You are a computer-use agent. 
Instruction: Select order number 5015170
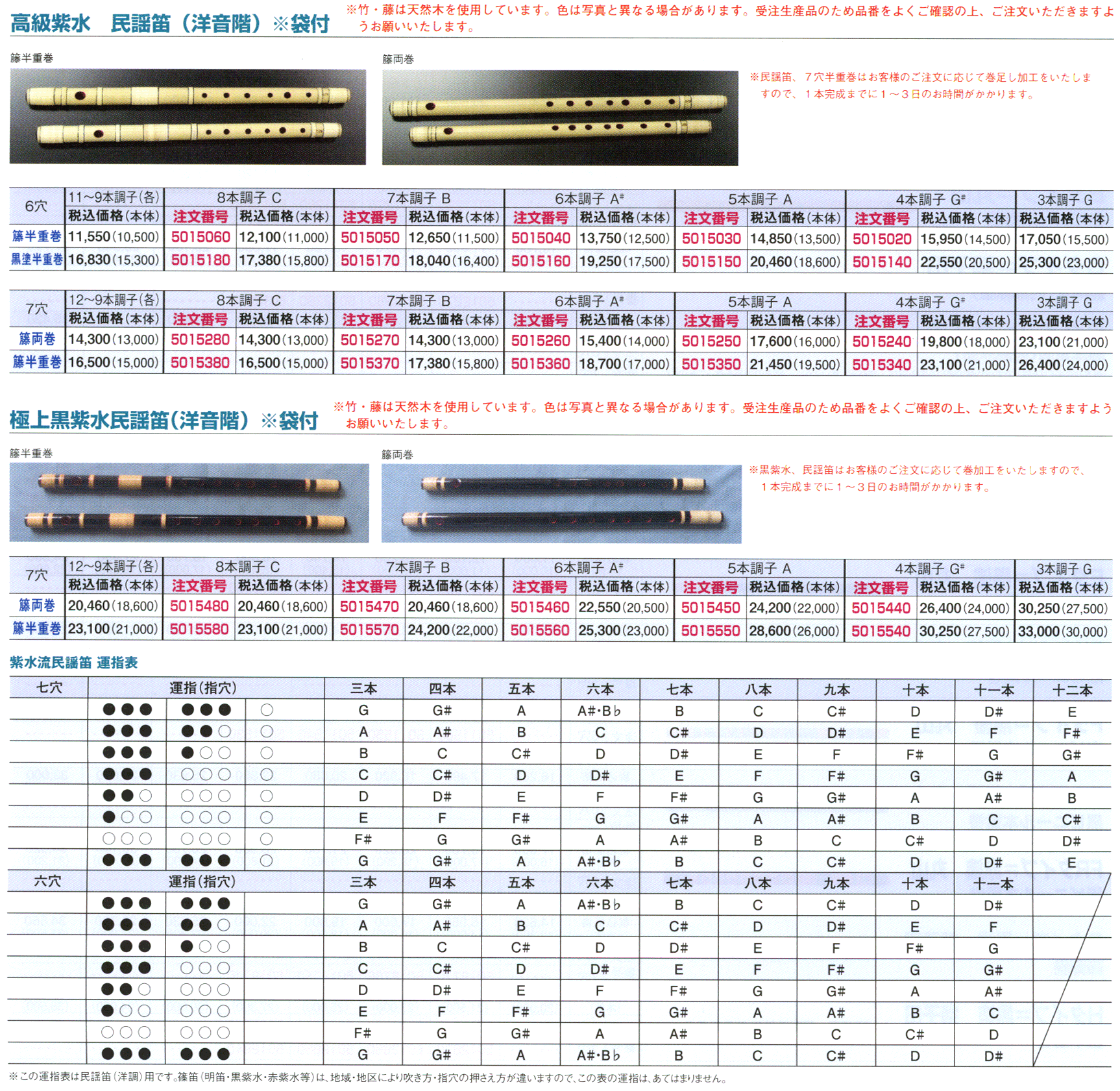coord(370,261)
